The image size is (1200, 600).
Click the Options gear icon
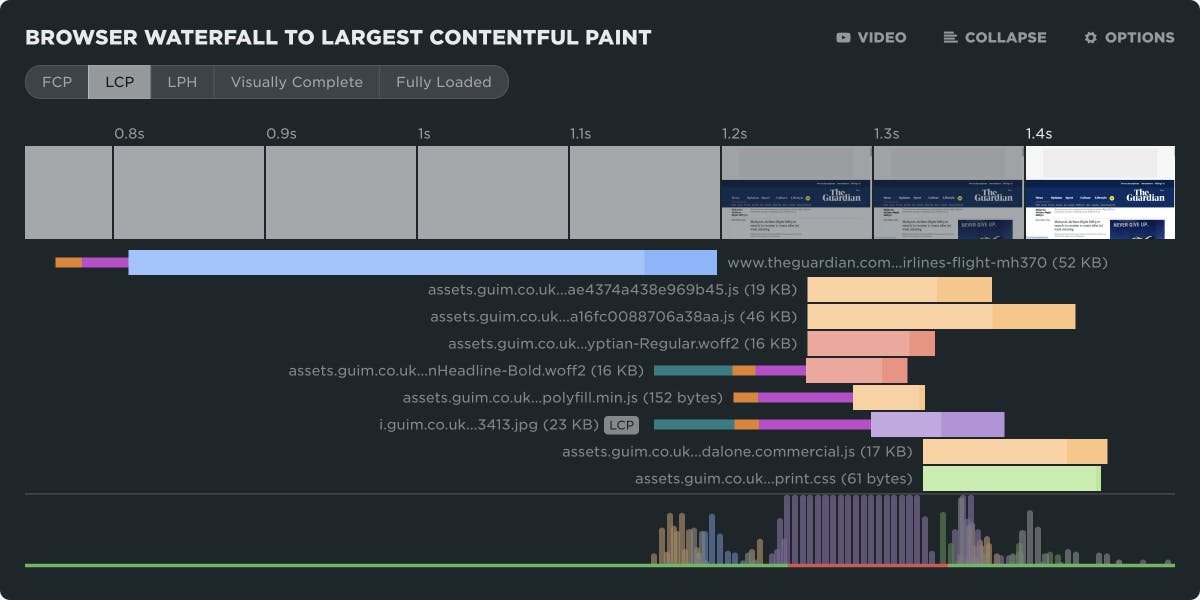tap(1090, 38)
